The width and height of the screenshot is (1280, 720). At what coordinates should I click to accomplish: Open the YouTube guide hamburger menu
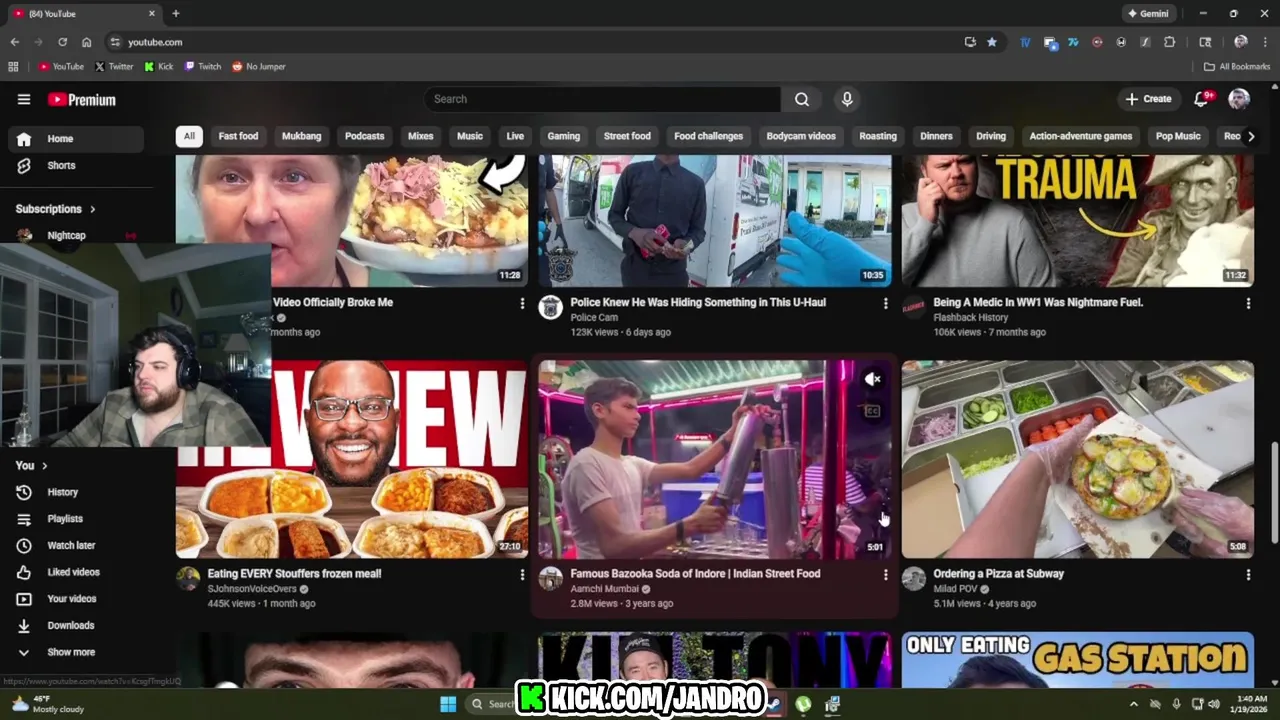point(24,99)
